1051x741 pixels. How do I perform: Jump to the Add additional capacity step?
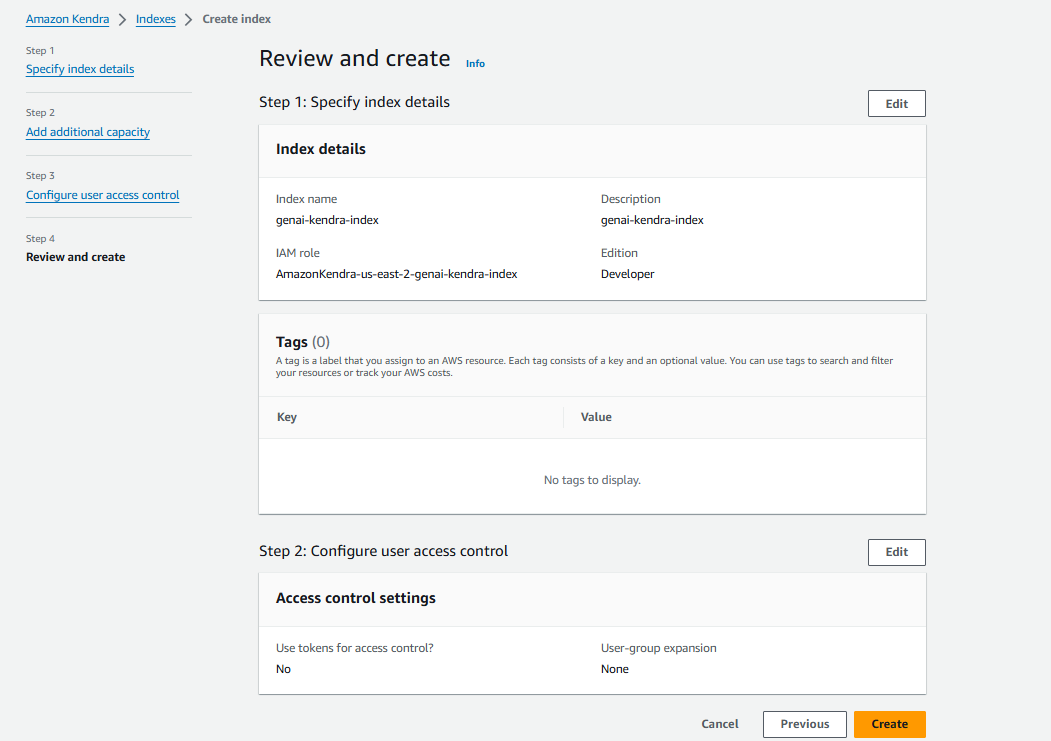[87, 131]
